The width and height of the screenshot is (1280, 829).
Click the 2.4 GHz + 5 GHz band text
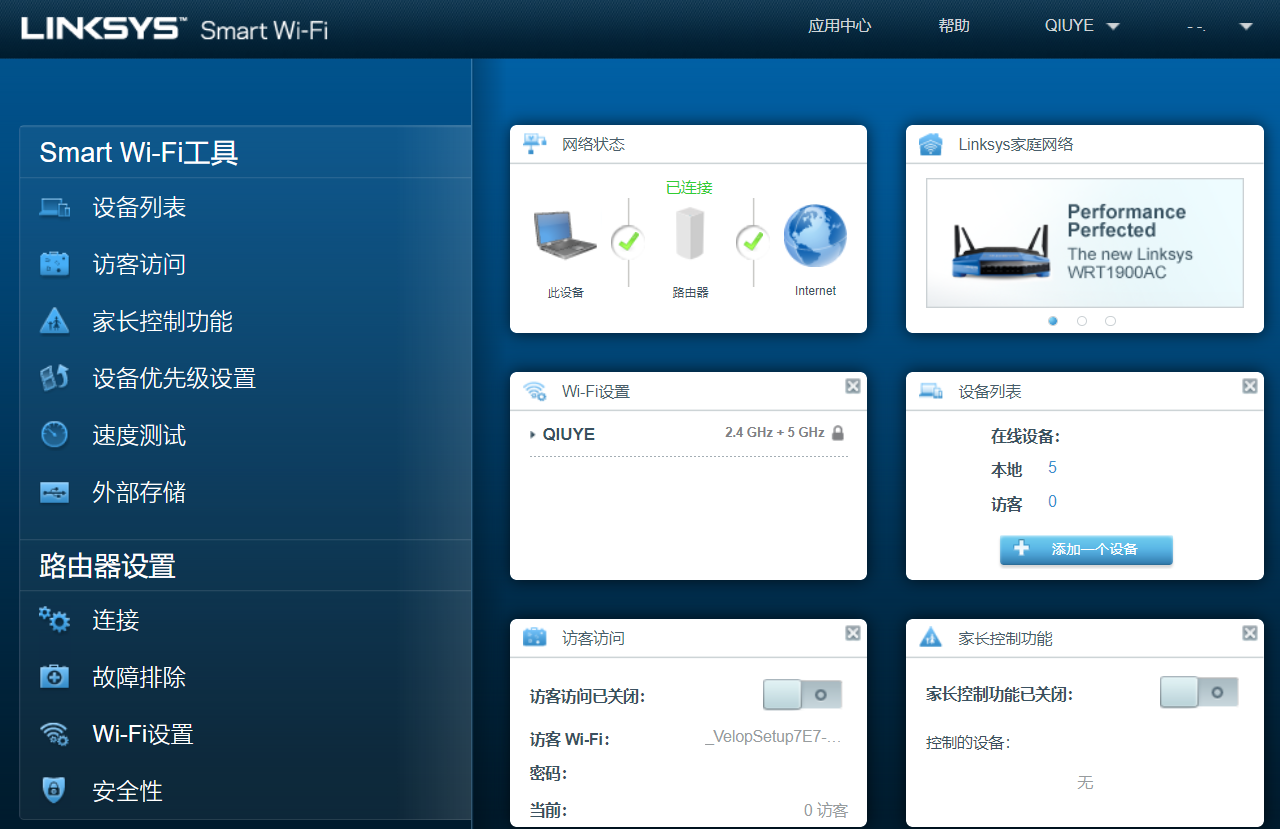[775, 433]
